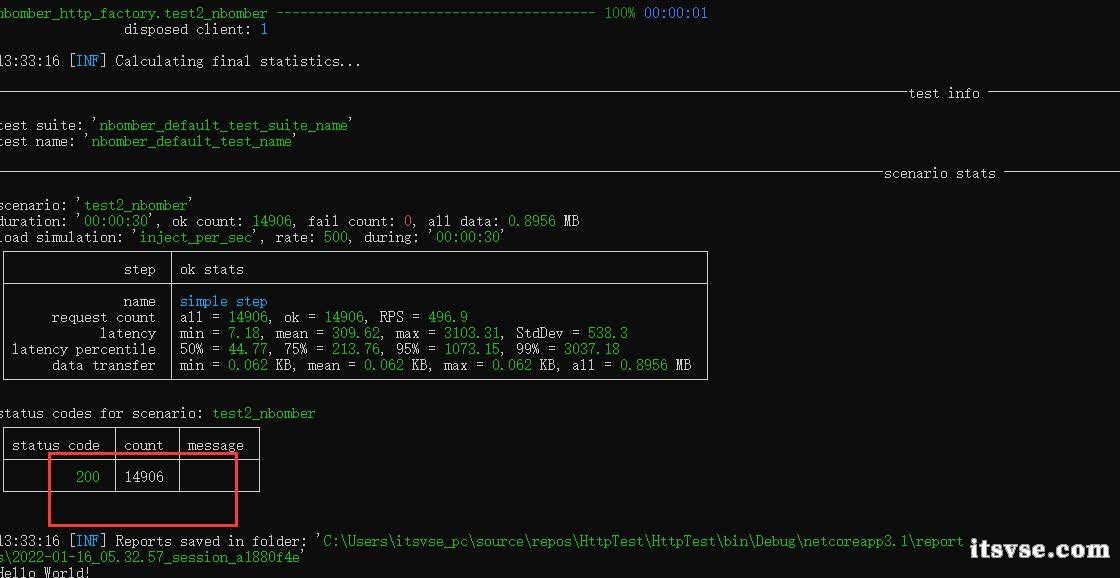The height and width of the screenshot is (578, 1120).
Task: Click the itsvse.com watermark
Action: [x=1040, y=549]
